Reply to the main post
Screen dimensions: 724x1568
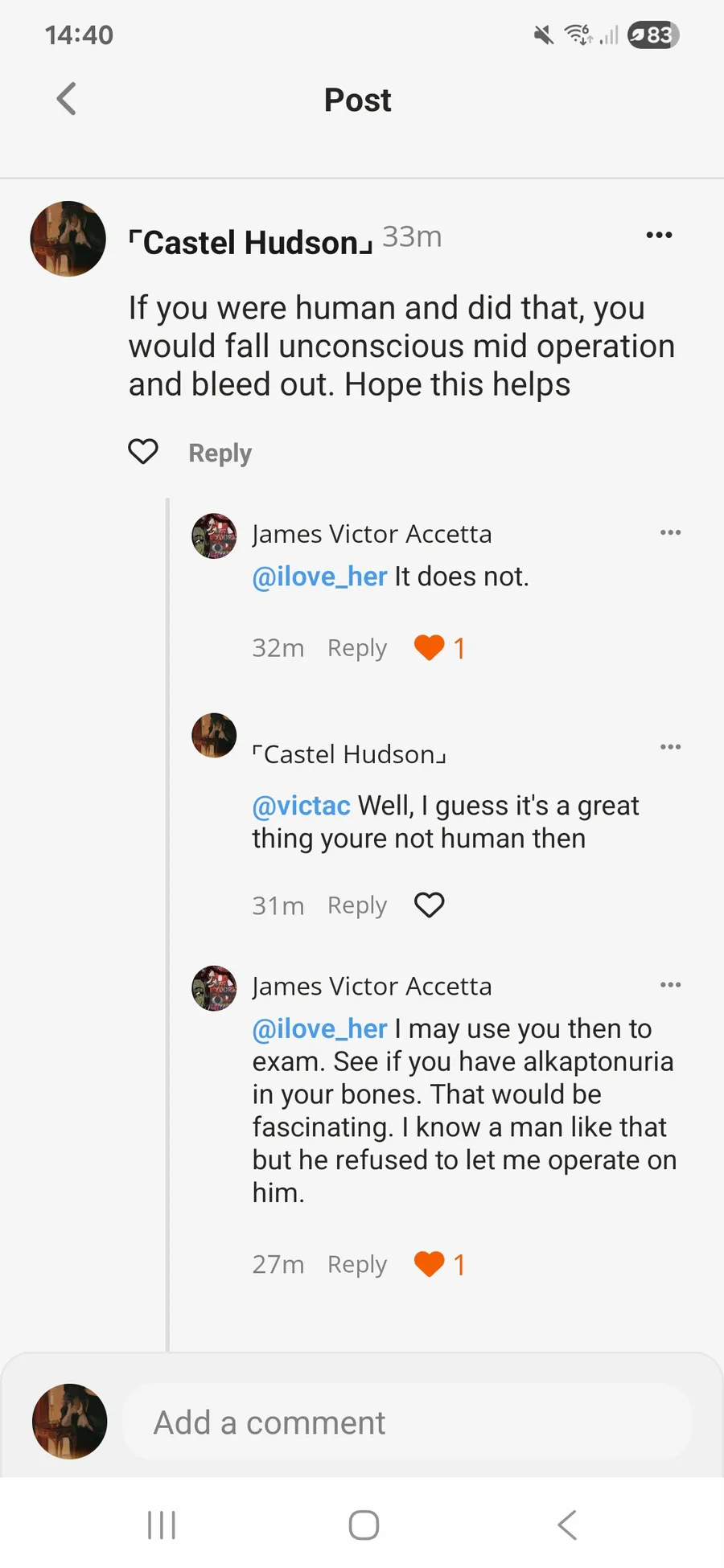point(220,453)
